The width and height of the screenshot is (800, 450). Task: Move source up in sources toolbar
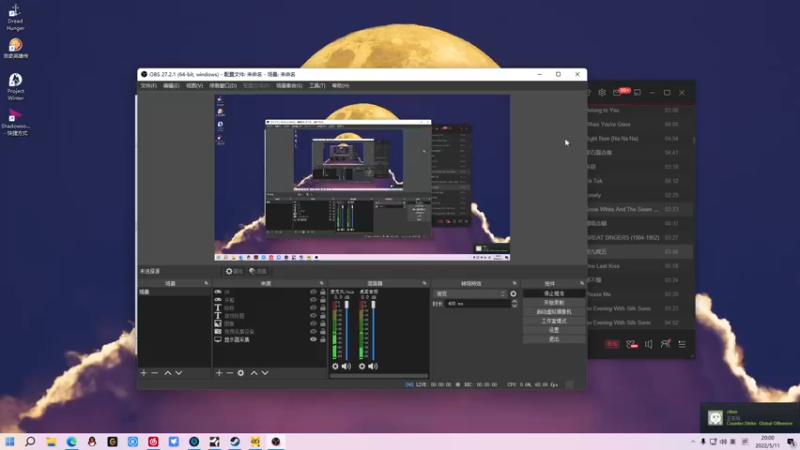254,373
